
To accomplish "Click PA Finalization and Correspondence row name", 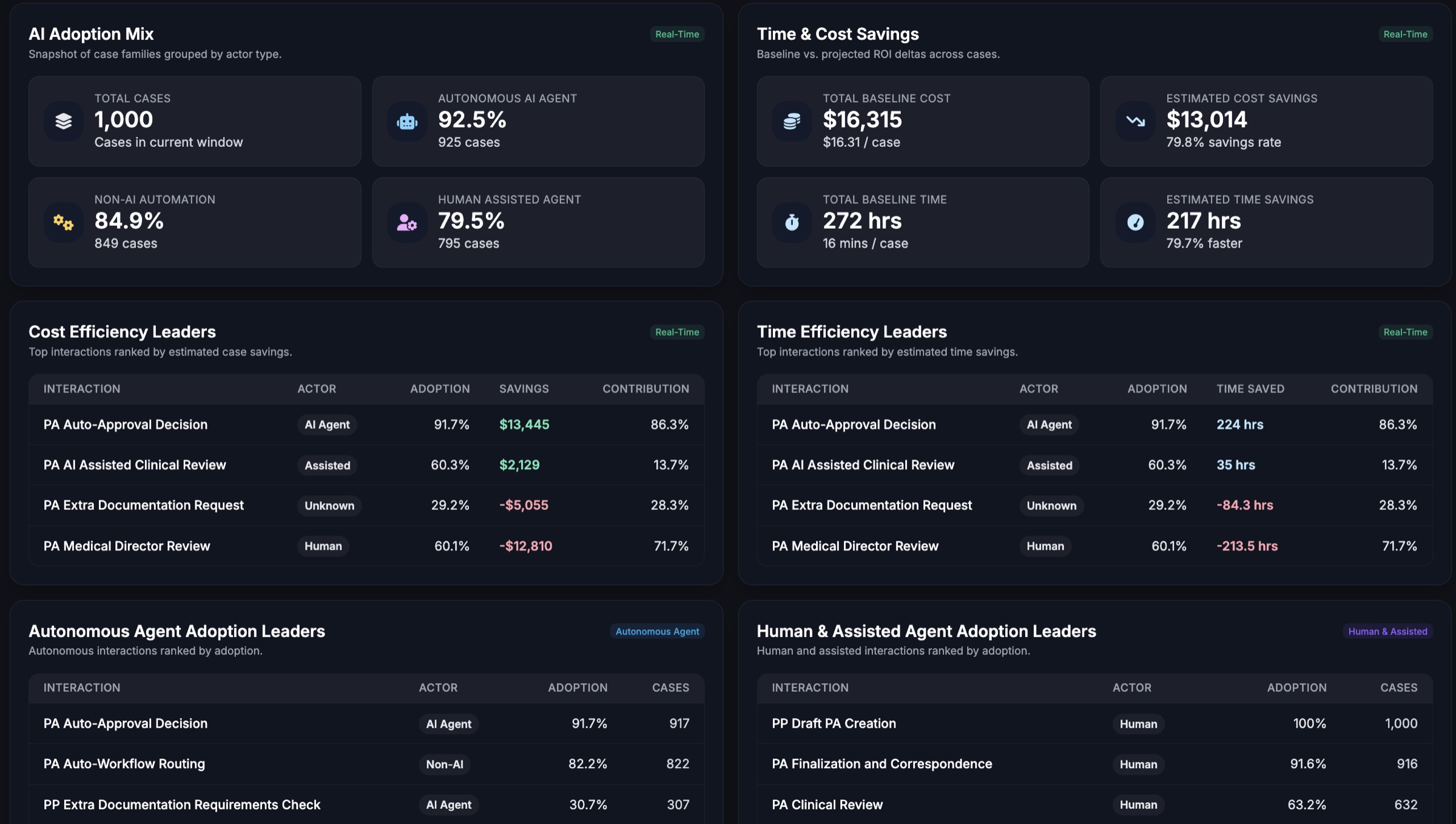I will coord(882,764).
